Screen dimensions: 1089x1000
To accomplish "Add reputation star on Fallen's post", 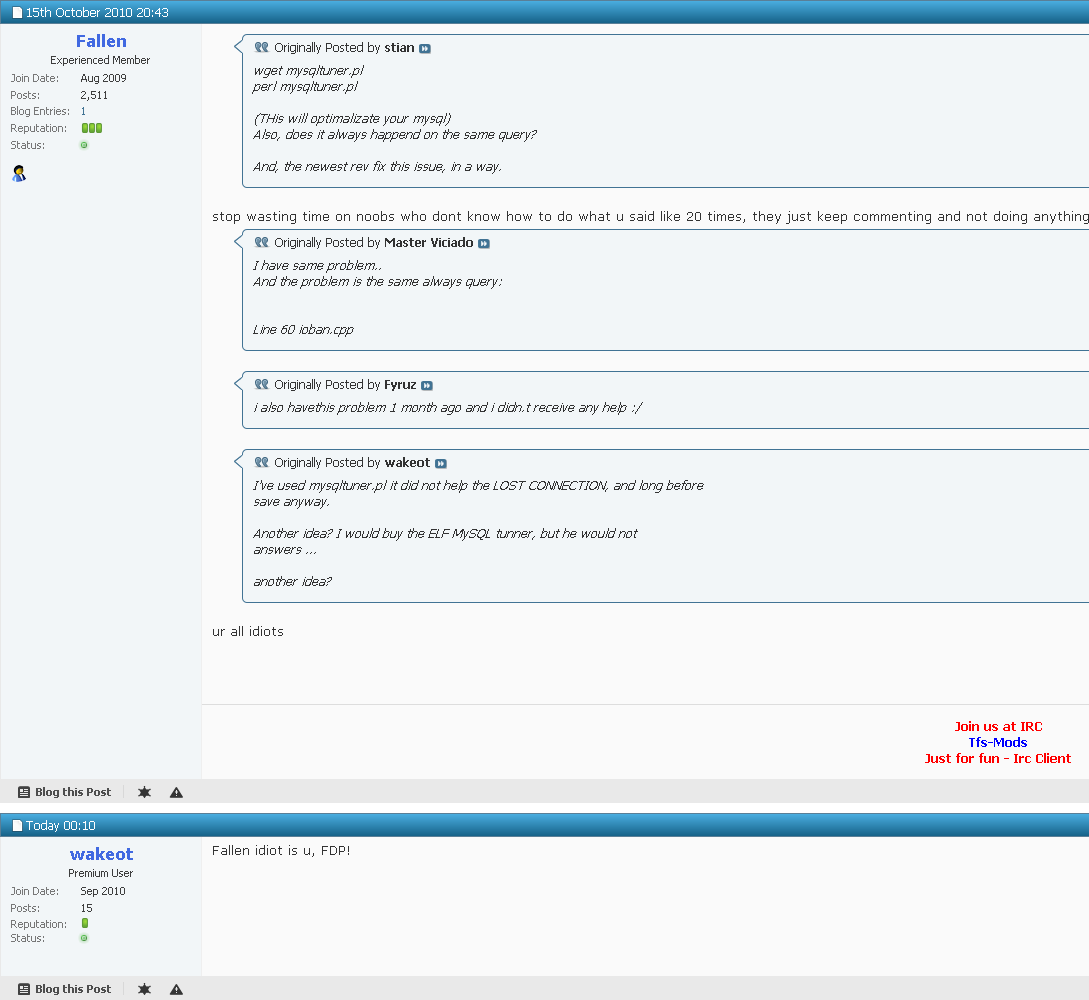I will 144,792.
